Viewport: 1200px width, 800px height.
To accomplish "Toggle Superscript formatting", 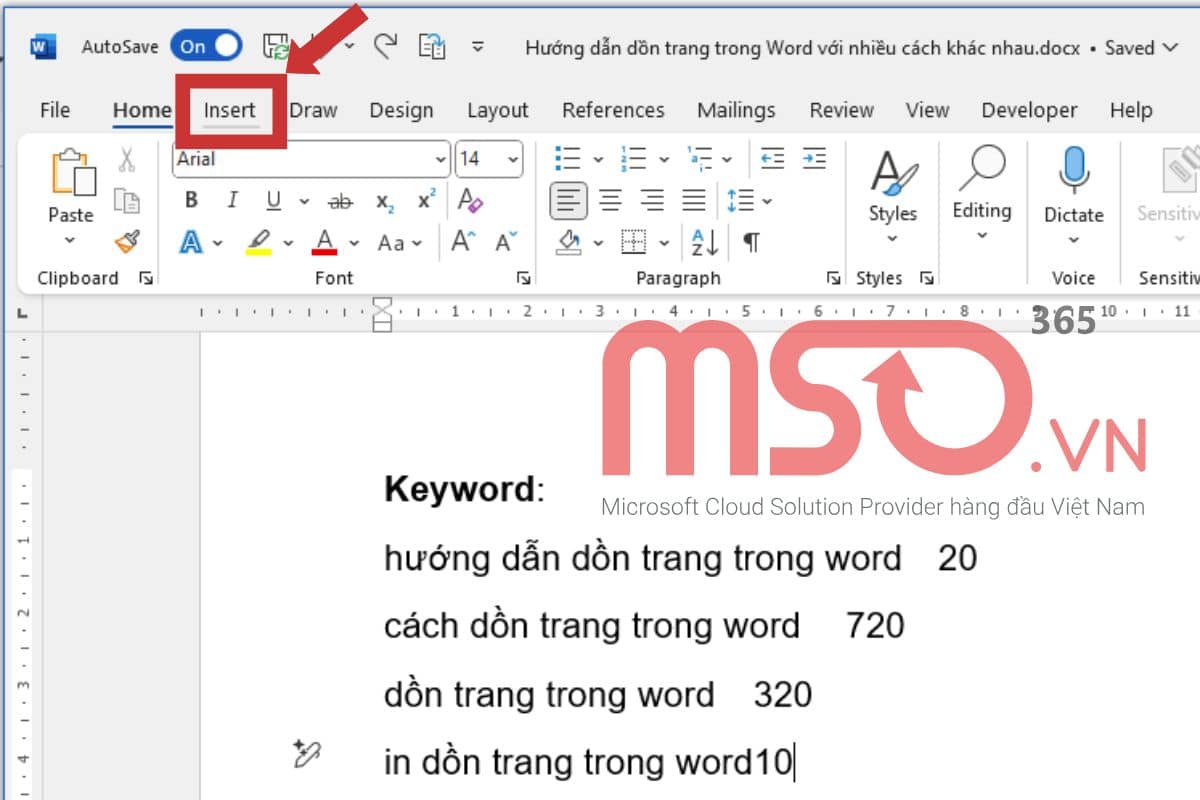I will tap(427, 200).
